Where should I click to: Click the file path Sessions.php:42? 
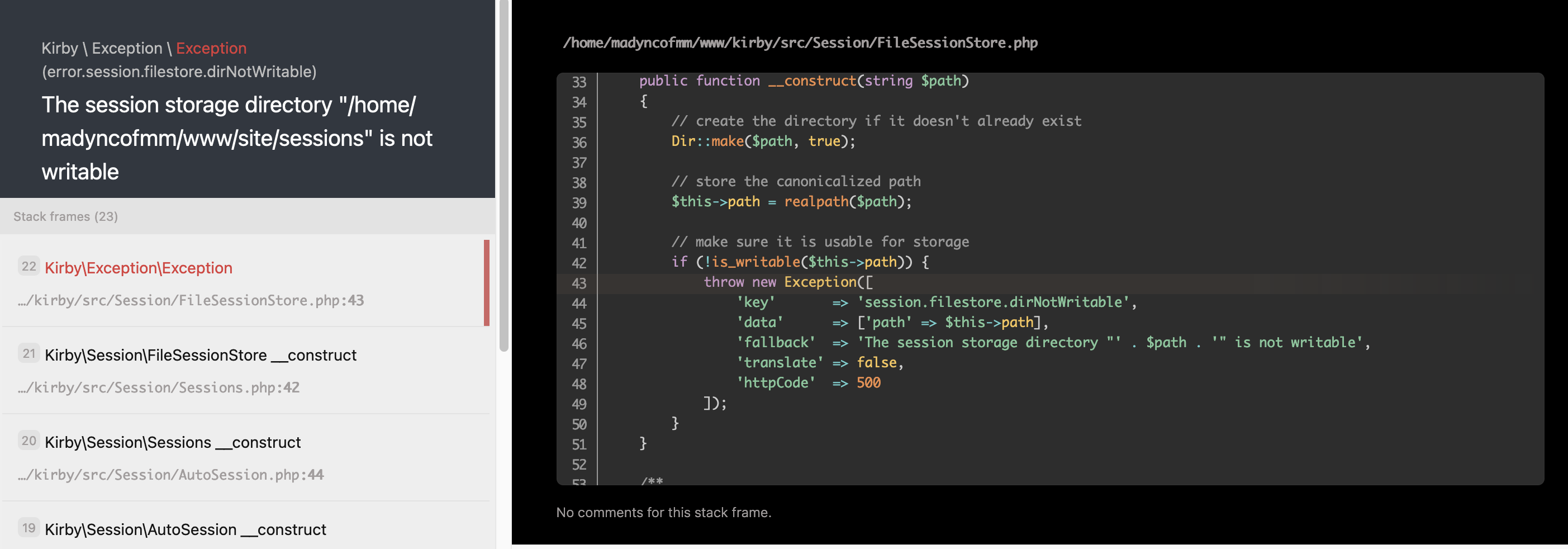(159, 387)
